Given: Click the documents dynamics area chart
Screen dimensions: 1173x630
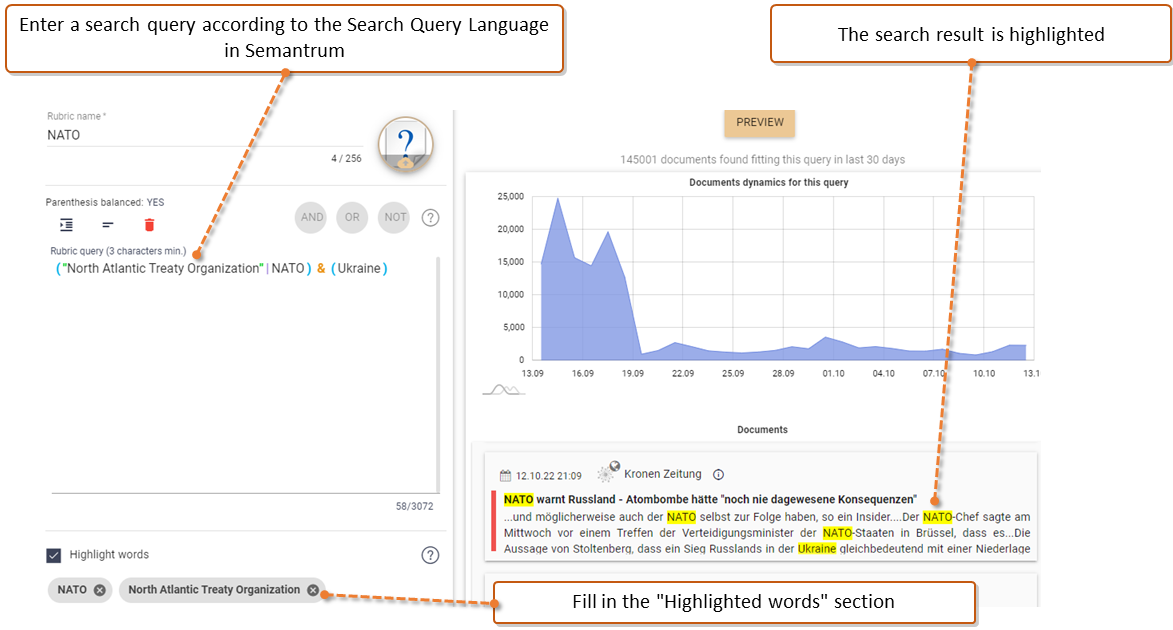Looking at the screenshot, I should coord(783,278).
